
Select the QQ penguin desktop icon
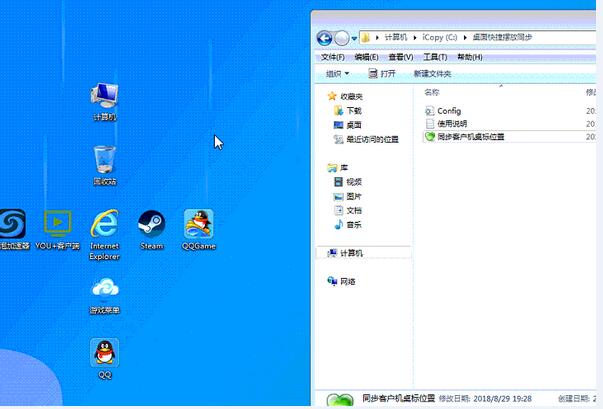[x=105, y=359]
